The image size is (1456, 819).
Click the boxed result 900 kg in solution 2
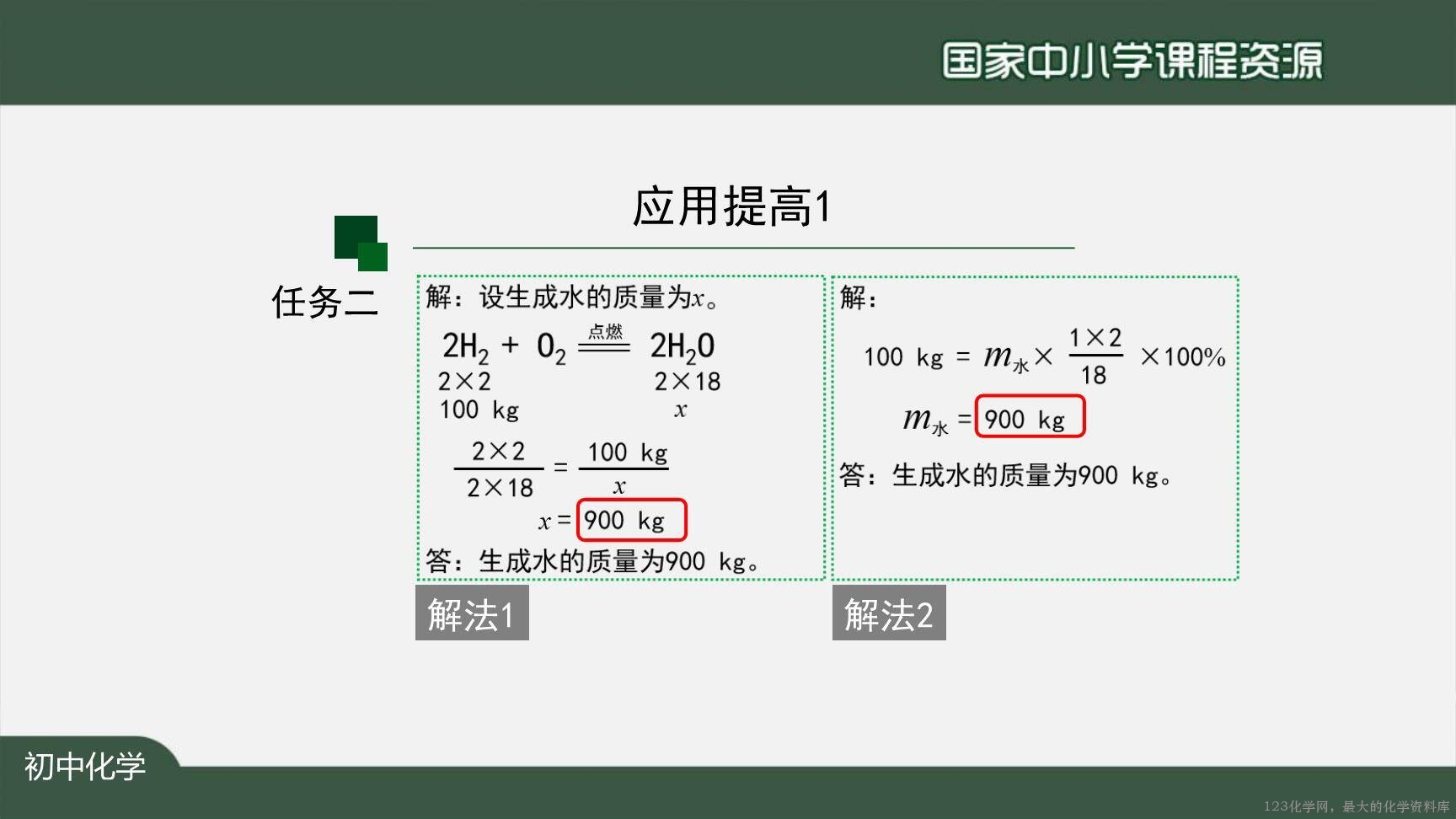tap(1030, 416)
